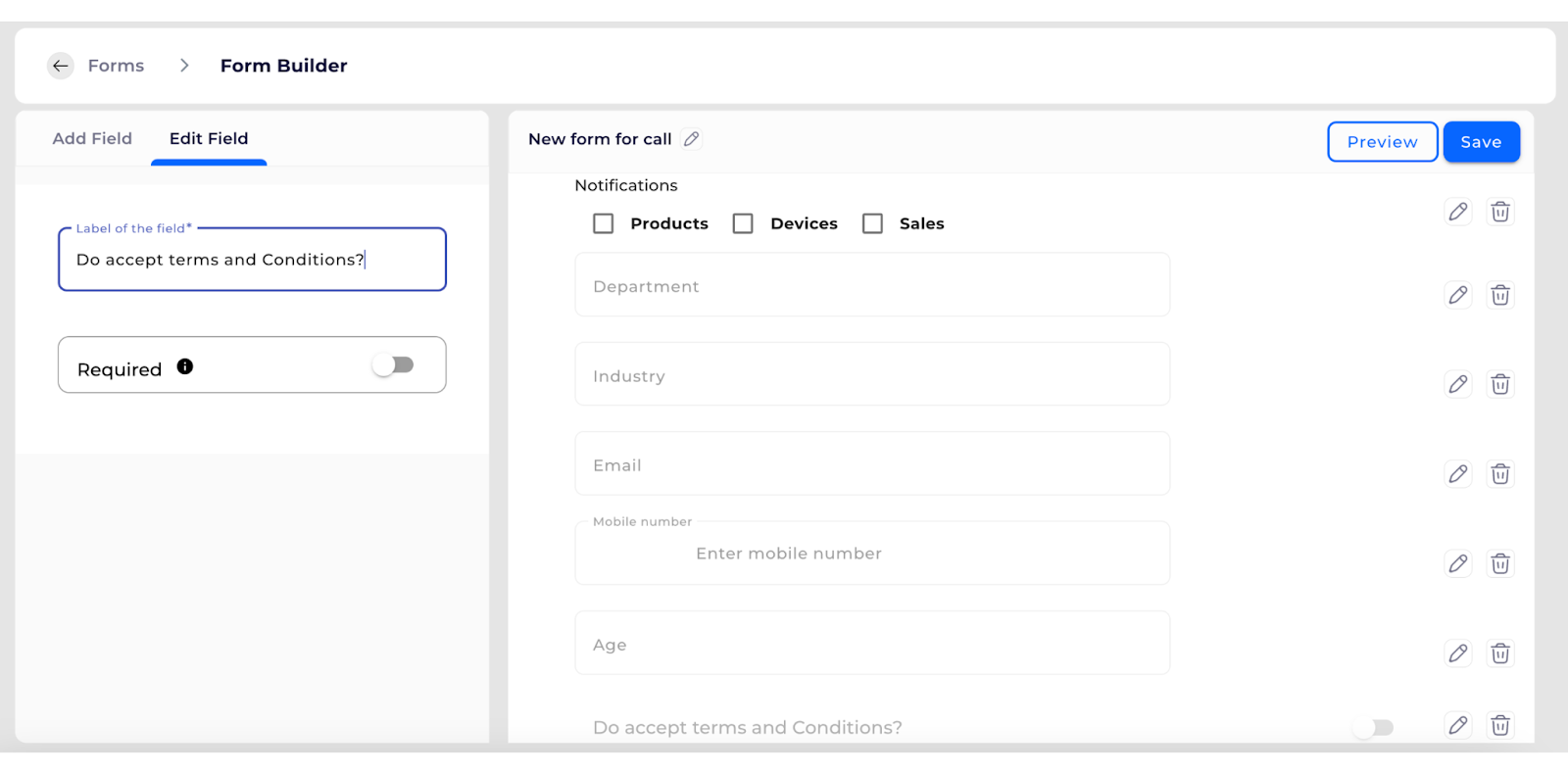The width and height of the screenshot is (1568, 774).
Task: Open the Forms breadcrumb link
Action: coord(116,66)
